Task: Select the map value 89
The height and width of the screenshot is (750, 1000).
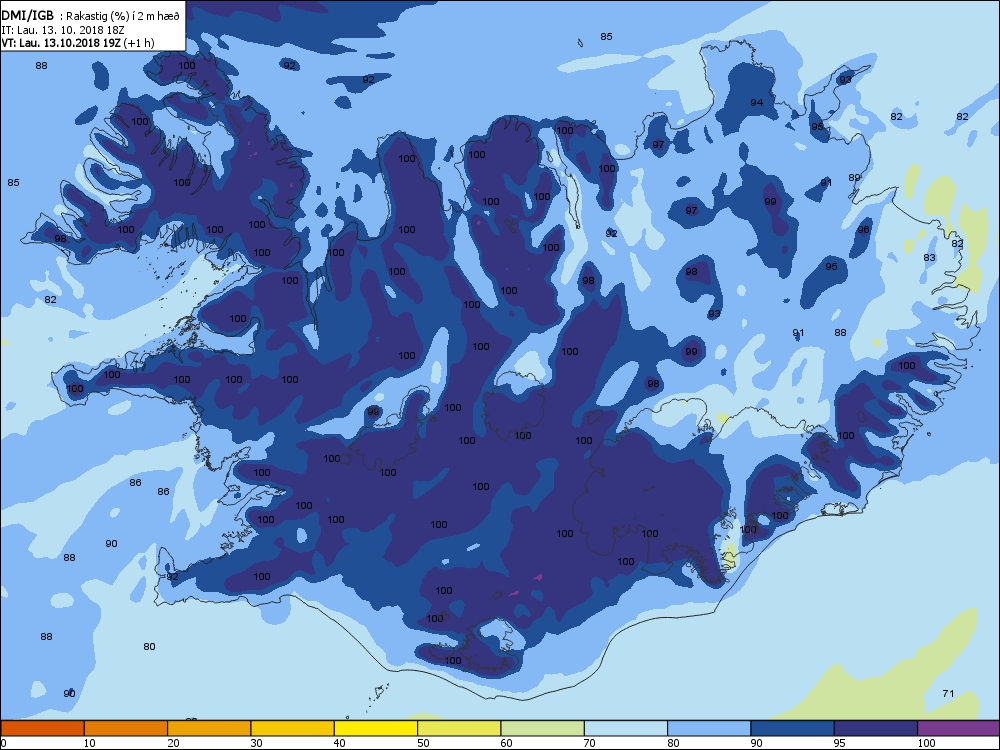Action: click(854, 177)
